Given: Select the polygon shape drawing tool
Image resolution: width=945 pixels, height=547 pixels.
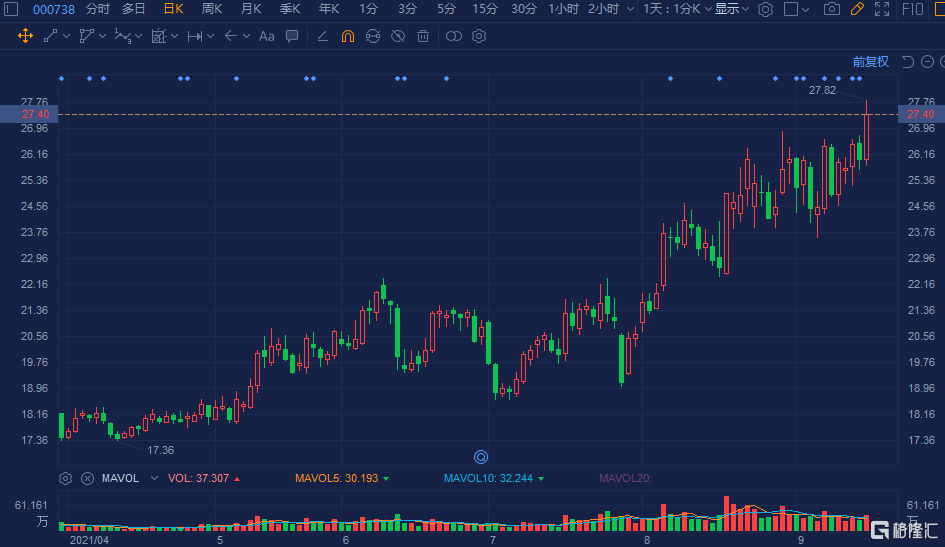Looking at the screenshot, I should (x=87, y=36).
